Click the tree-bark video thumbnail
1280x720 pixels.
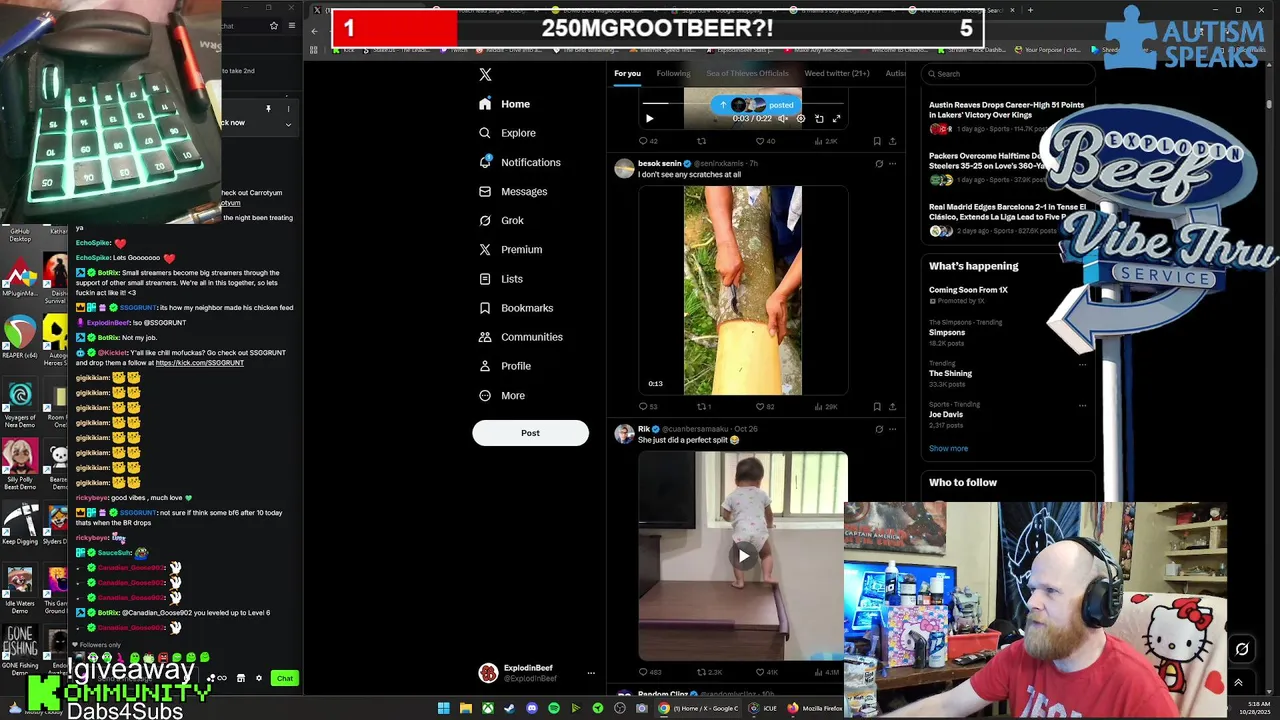(743, 290)
